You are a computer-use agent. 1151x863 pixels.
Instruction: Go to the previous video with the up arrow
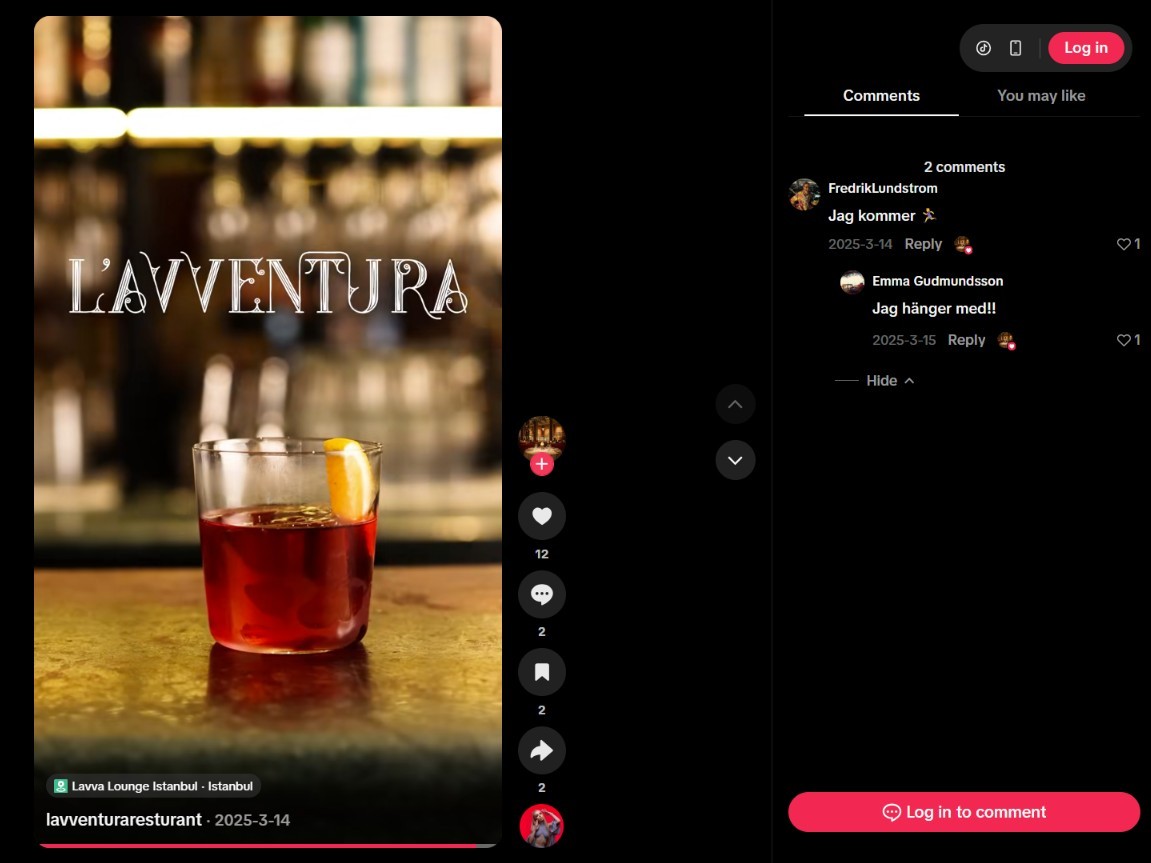[735, 404]
